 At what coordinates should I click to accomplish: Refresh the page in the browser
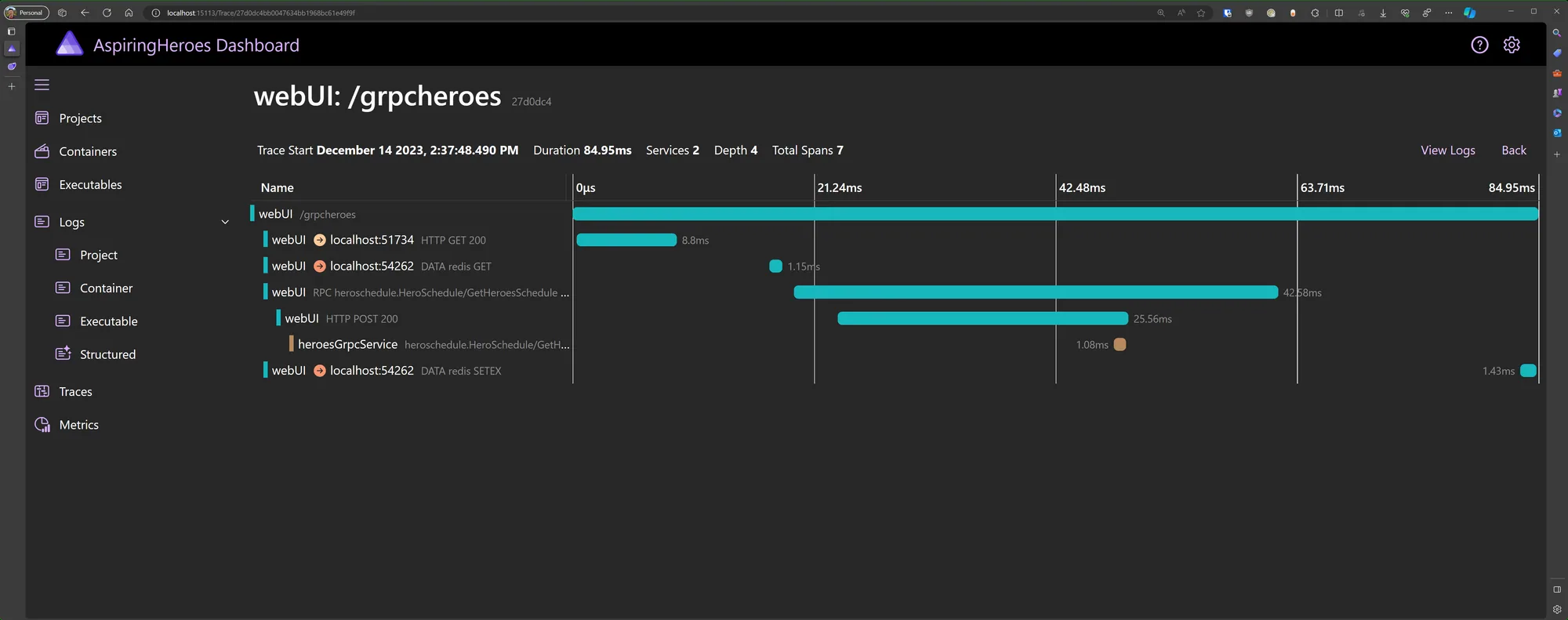(x=107, y=13)
